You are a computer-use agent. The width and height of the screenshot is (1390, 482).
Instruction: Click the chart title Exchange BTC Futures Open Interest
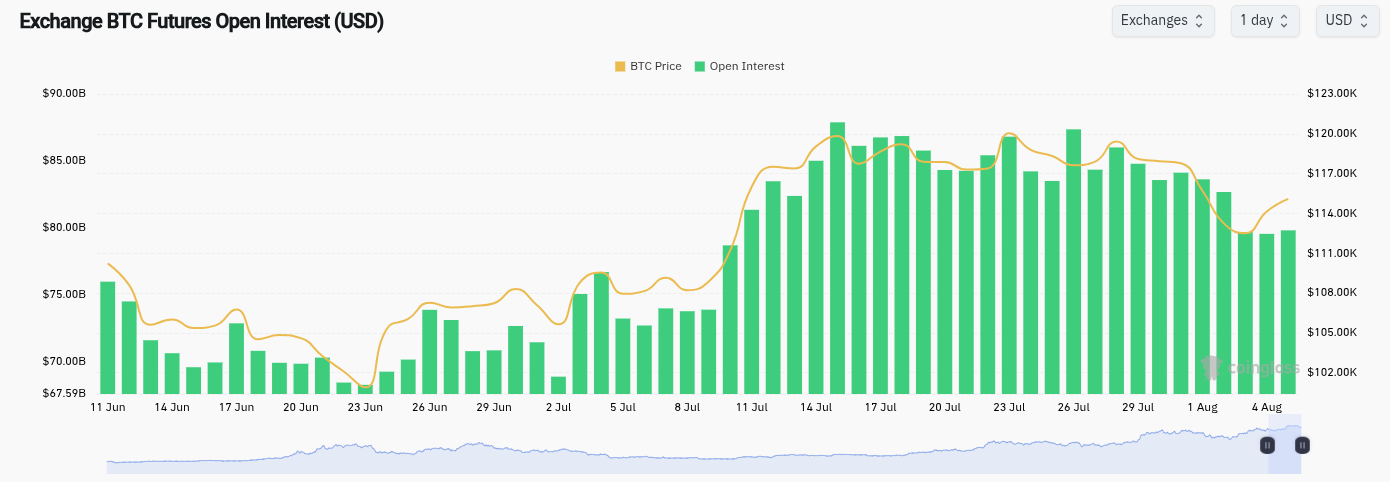[201, 21]
